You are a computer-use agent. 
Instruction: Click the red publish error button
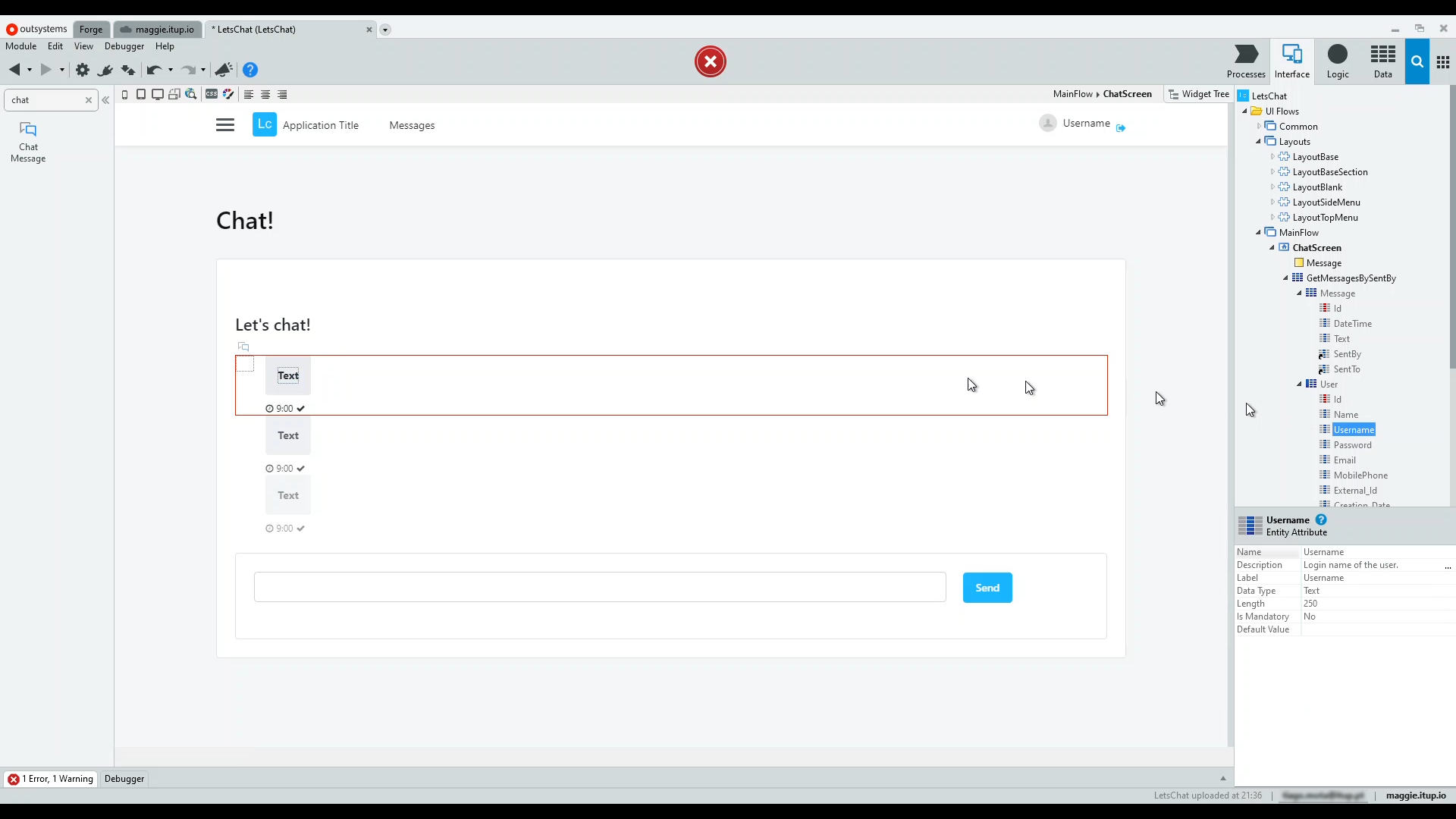(x=710, y=61)
